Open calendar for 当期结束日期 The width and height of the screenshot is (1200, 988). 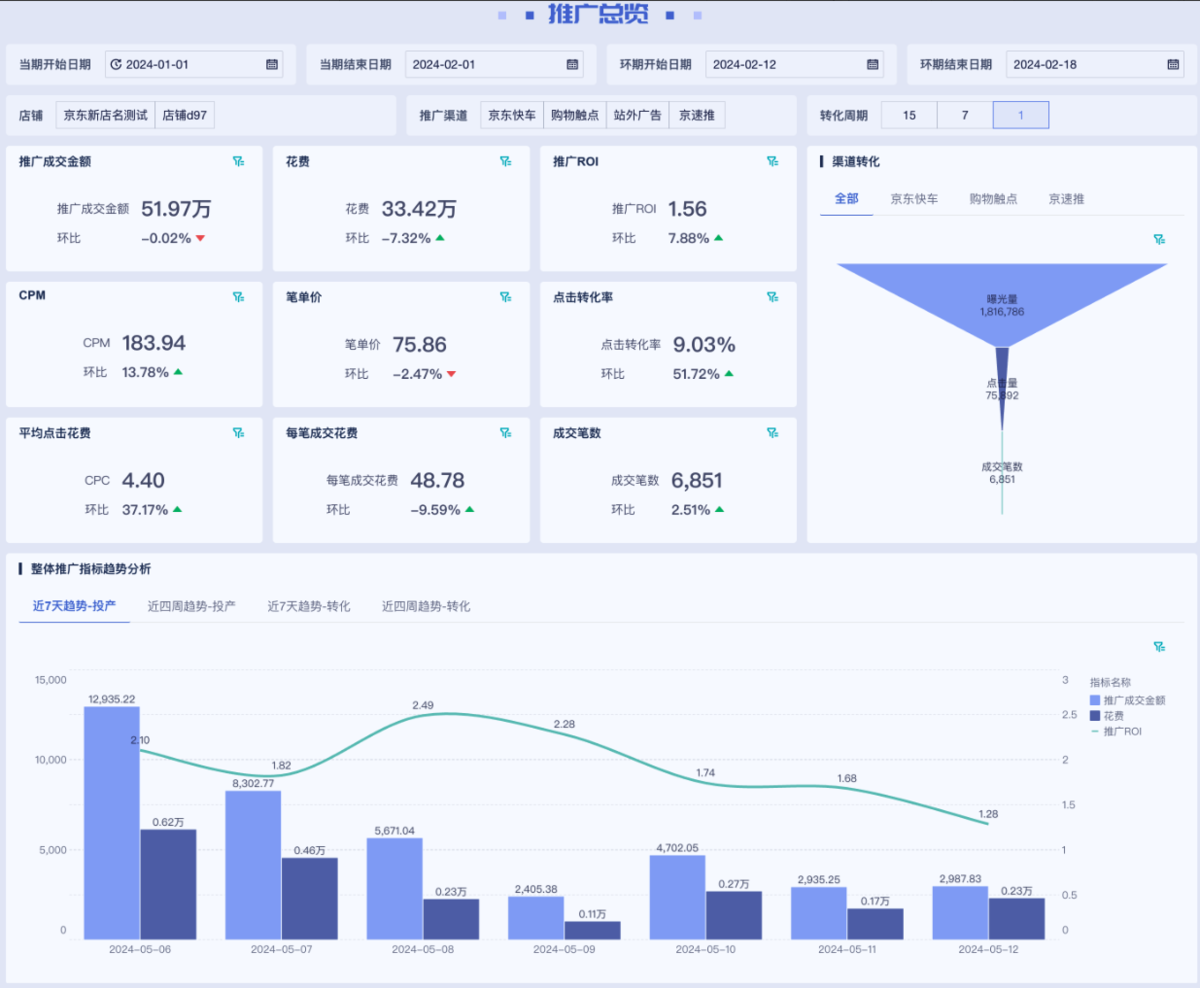point(573,64)
